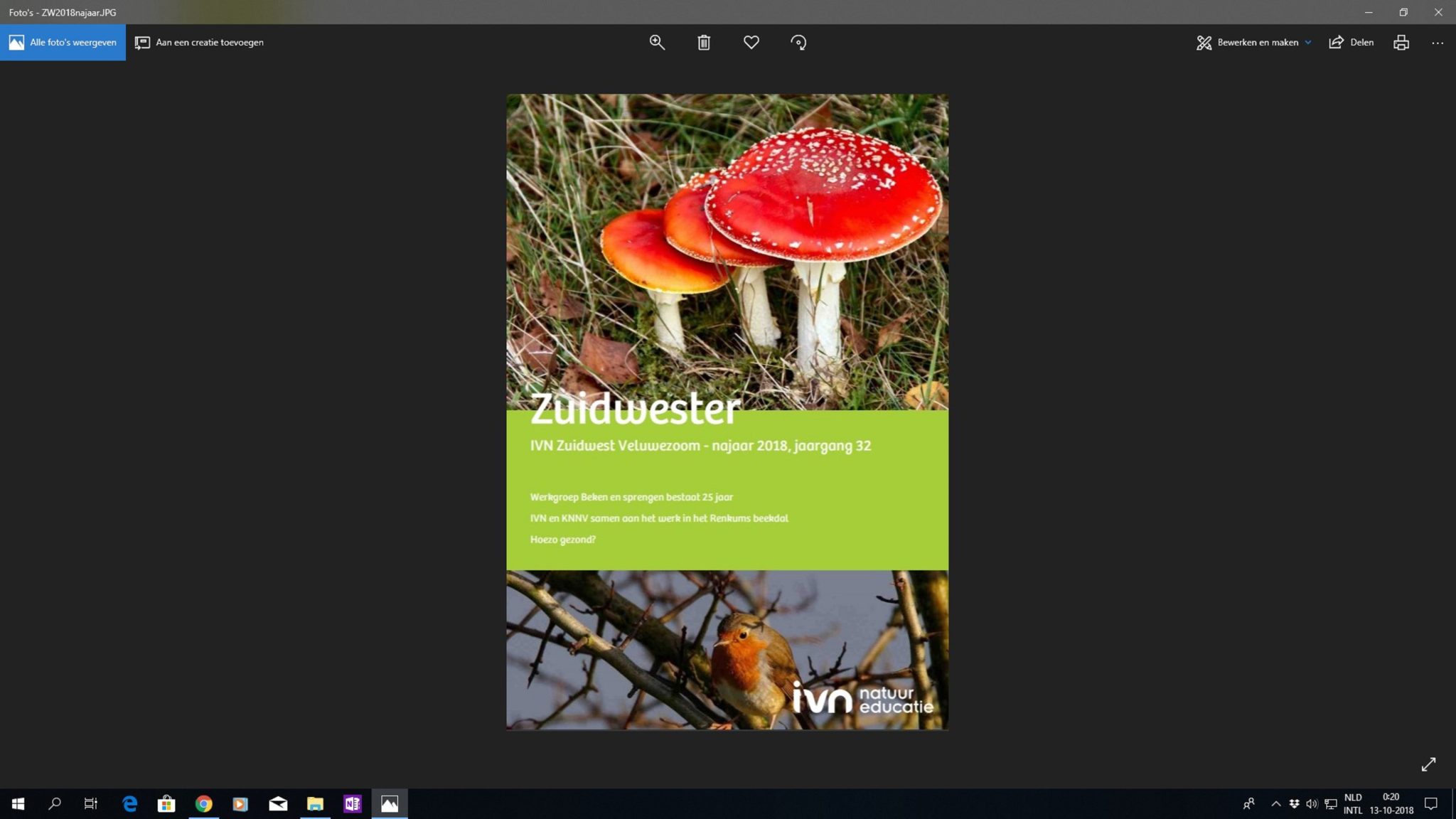The image size is (1456, 819).
Task: Click the Delen share button
Action: (1351, 43)
